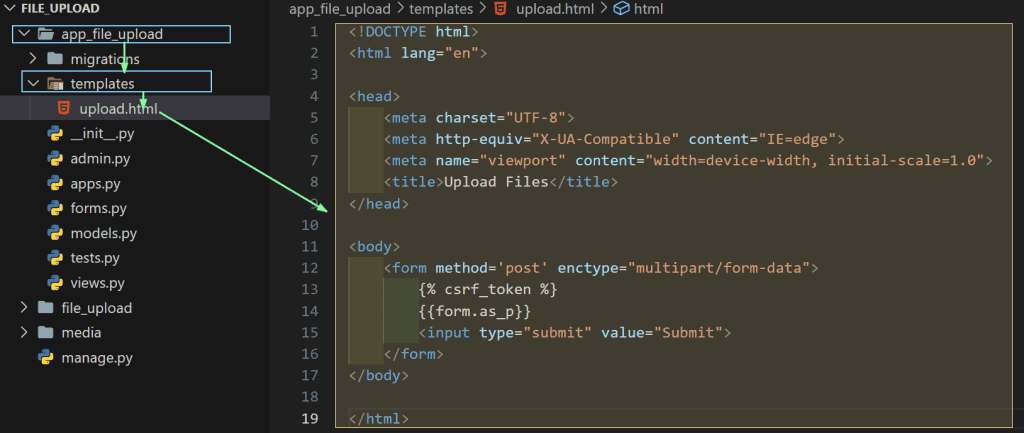Click the charset="UTF-8" meta text

pos(500,118)
